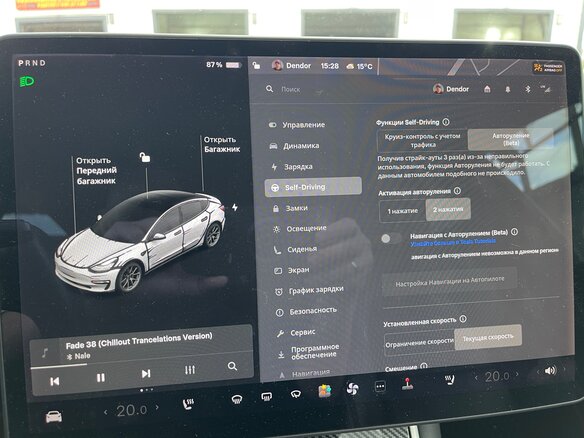
Task: Open the charge port lightning icon
Action: 235,207
